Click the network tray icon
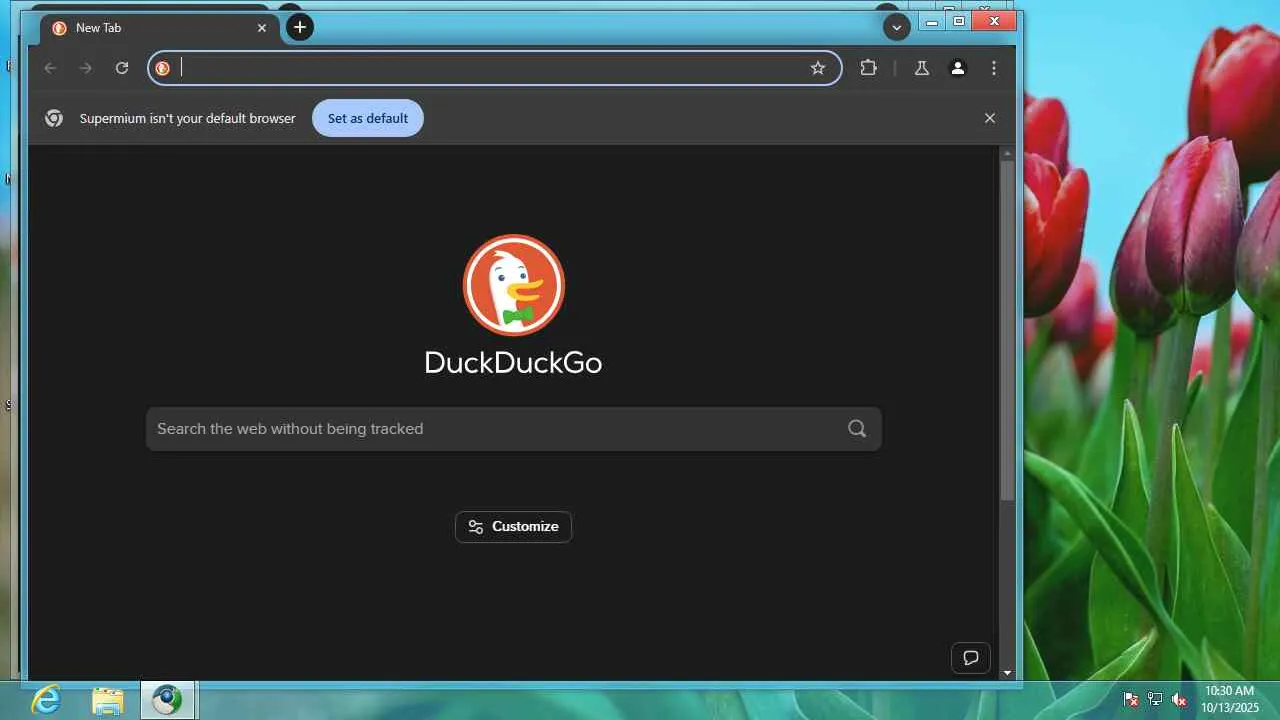 click(1155, 700)
